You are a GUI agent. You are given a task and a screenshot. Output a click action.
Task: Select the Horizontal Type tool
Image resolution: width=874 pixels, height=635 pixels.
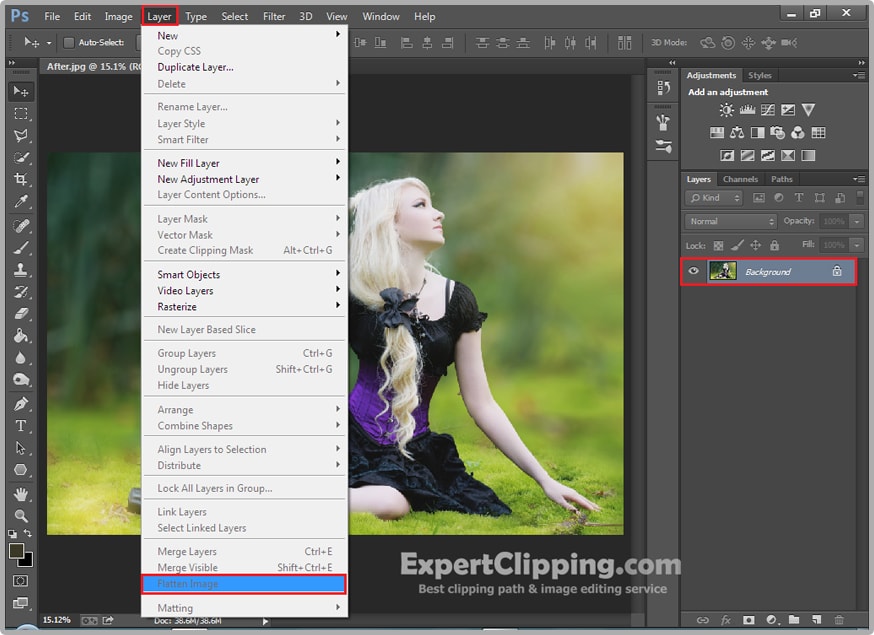tap(21, 427)
